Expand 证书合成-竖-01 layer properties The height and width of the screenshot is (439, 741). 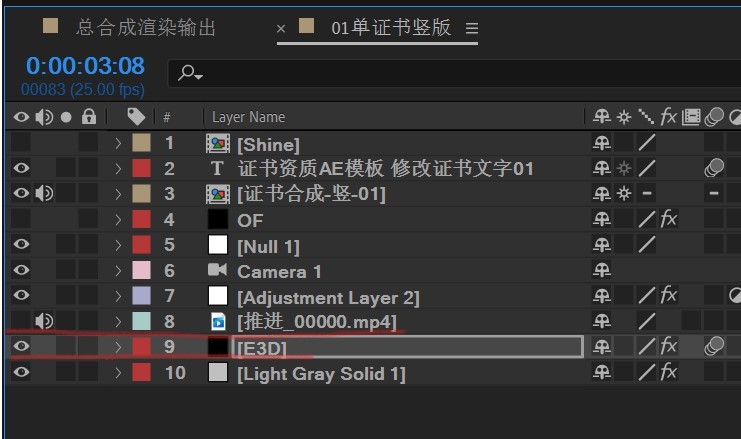(118, 194)
